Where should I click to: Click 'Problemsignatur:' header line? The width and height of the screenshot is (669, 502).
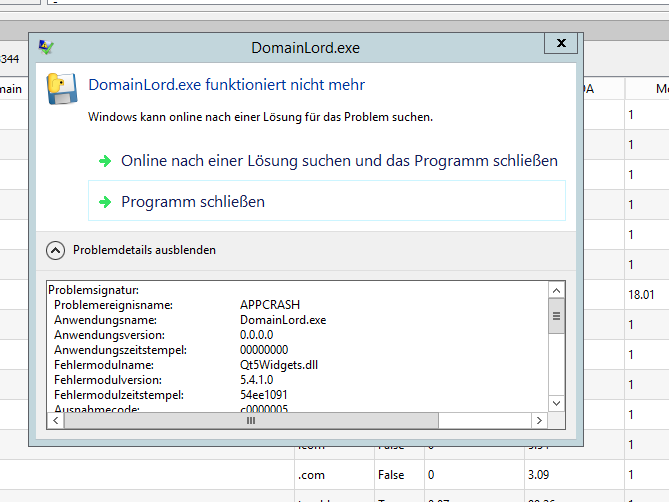click(x=93, y=290)
